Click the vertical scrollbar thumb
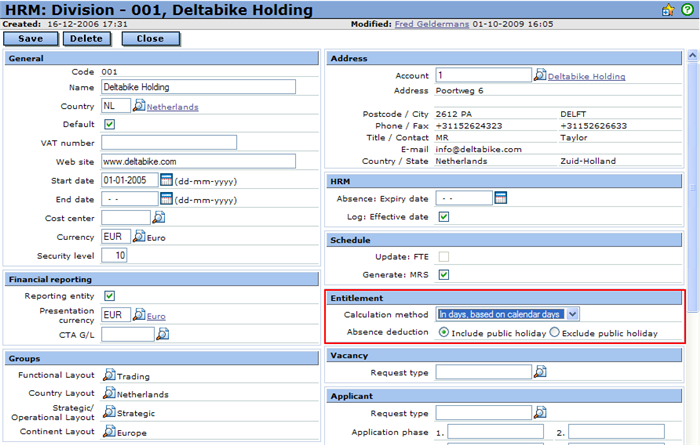The width and height of the screenshot is (700, 445). (x=692, y=187)
